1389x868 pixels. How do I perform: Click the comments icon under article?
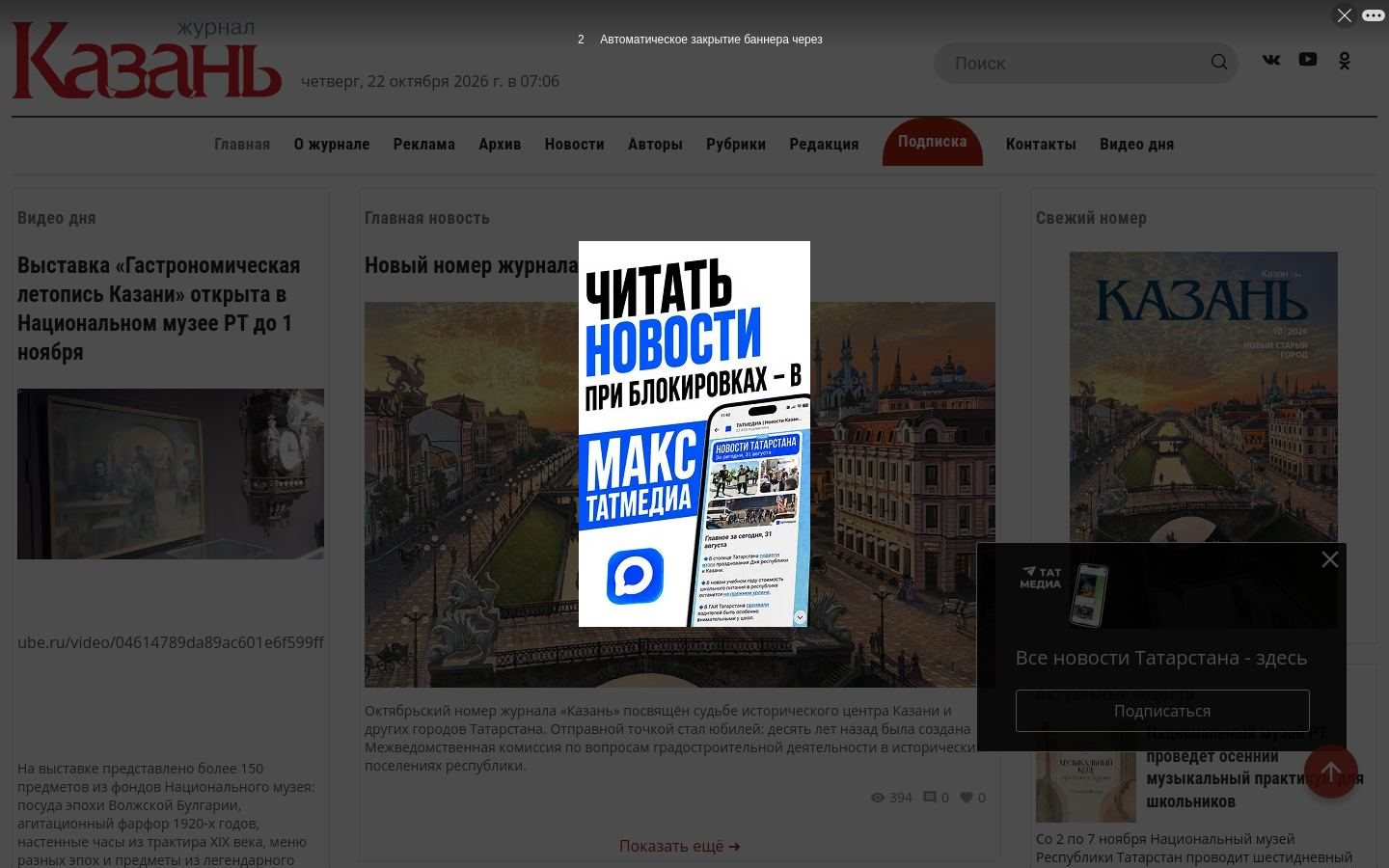tap(930, 798)
